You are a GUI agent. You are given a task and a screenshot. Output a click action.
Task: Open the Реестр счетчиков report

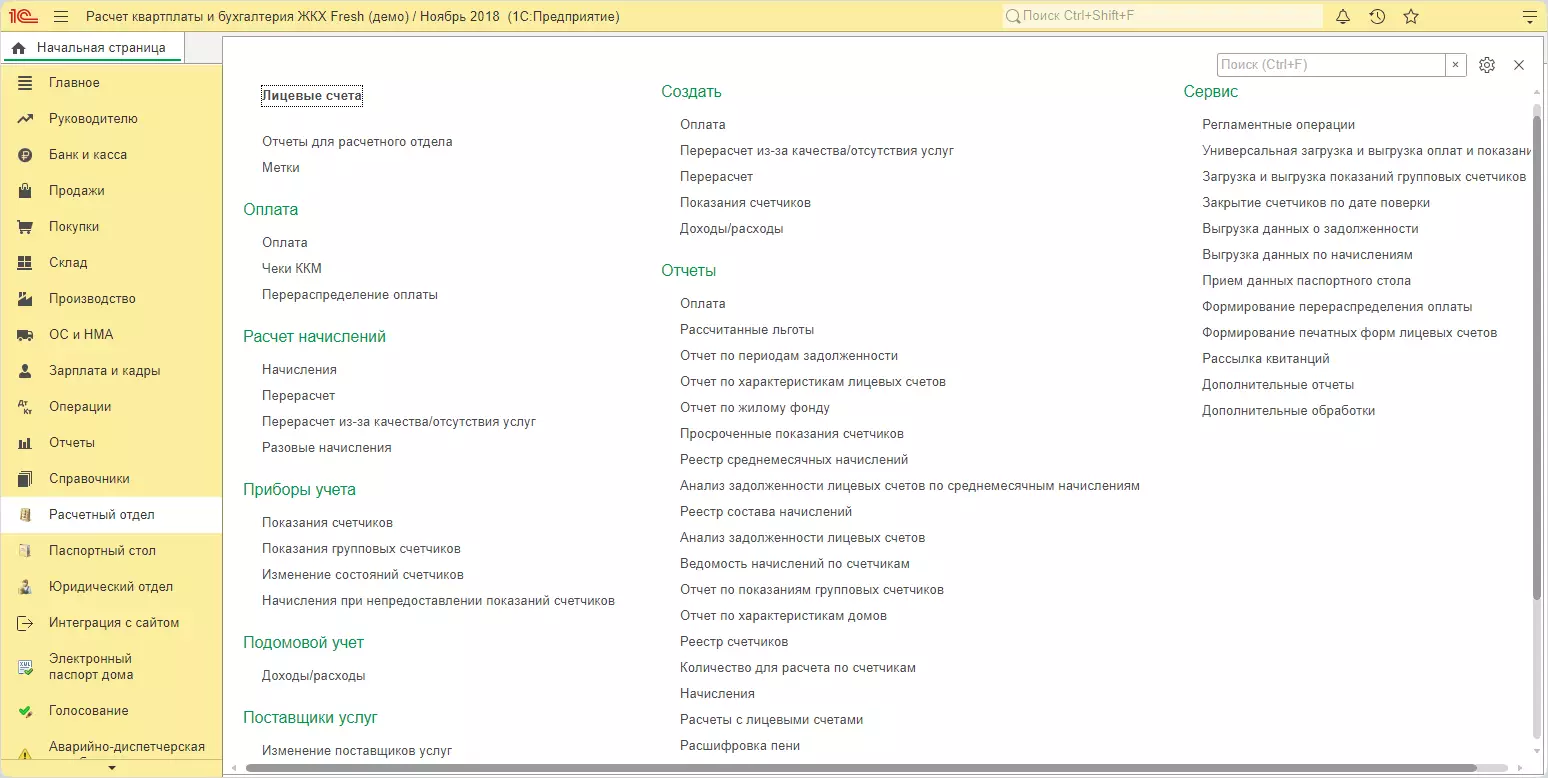coord(734,642)
